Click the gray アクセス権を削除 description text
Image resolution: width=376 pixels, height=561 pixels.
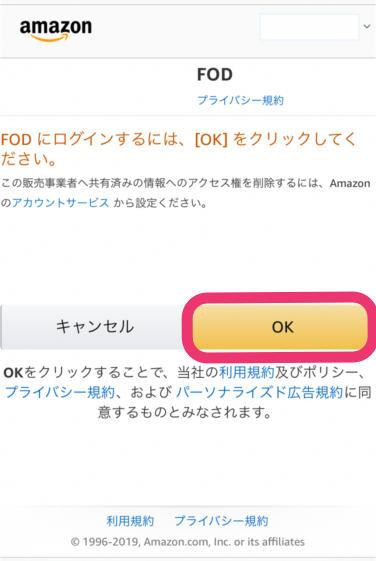click(185, 193)
